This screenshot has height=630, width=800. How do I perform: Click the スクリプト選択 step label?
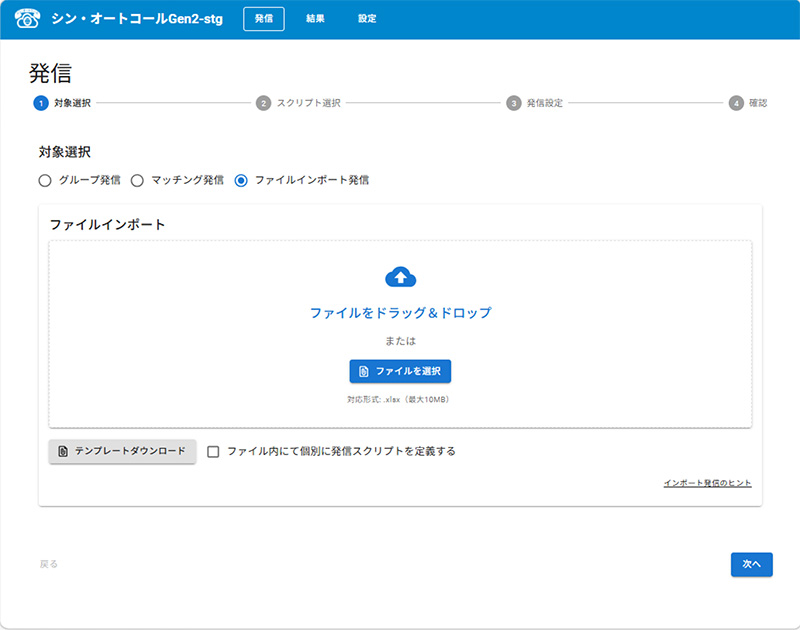[x=309, y=103]
